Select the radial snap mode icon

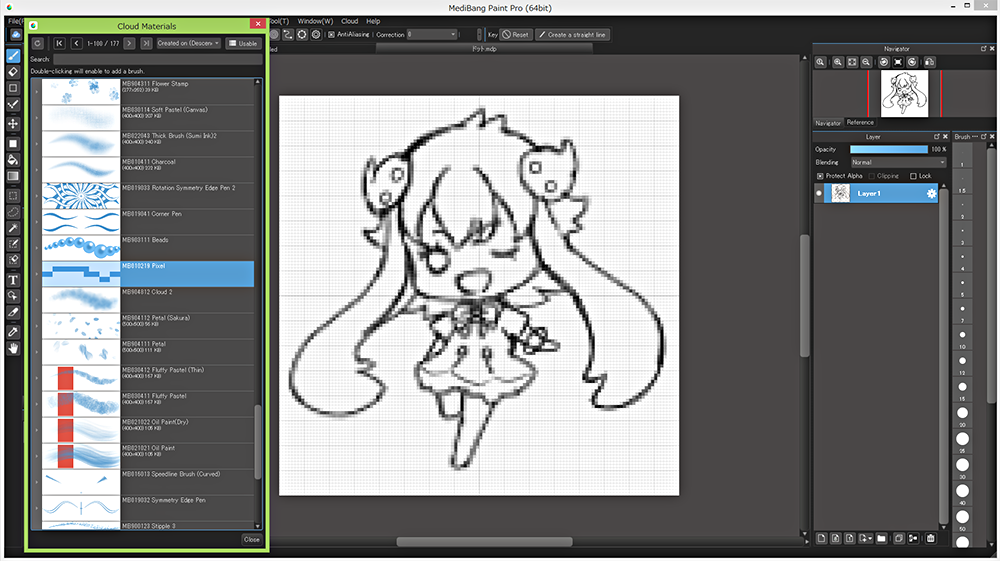302,34
